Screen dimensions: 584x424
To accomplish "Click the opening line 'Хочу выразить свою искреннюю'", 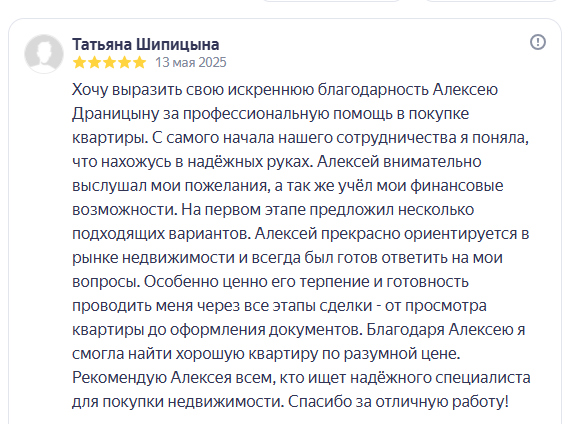I will click(x=193, y=90).
